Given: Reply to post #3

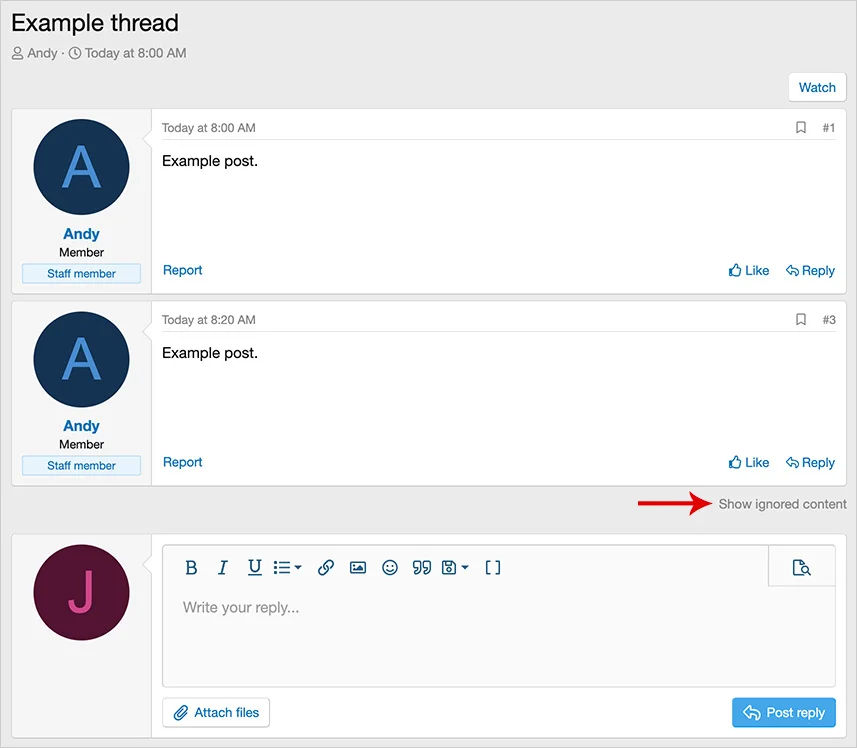Looking at the screenshot, I should [810, 462].
